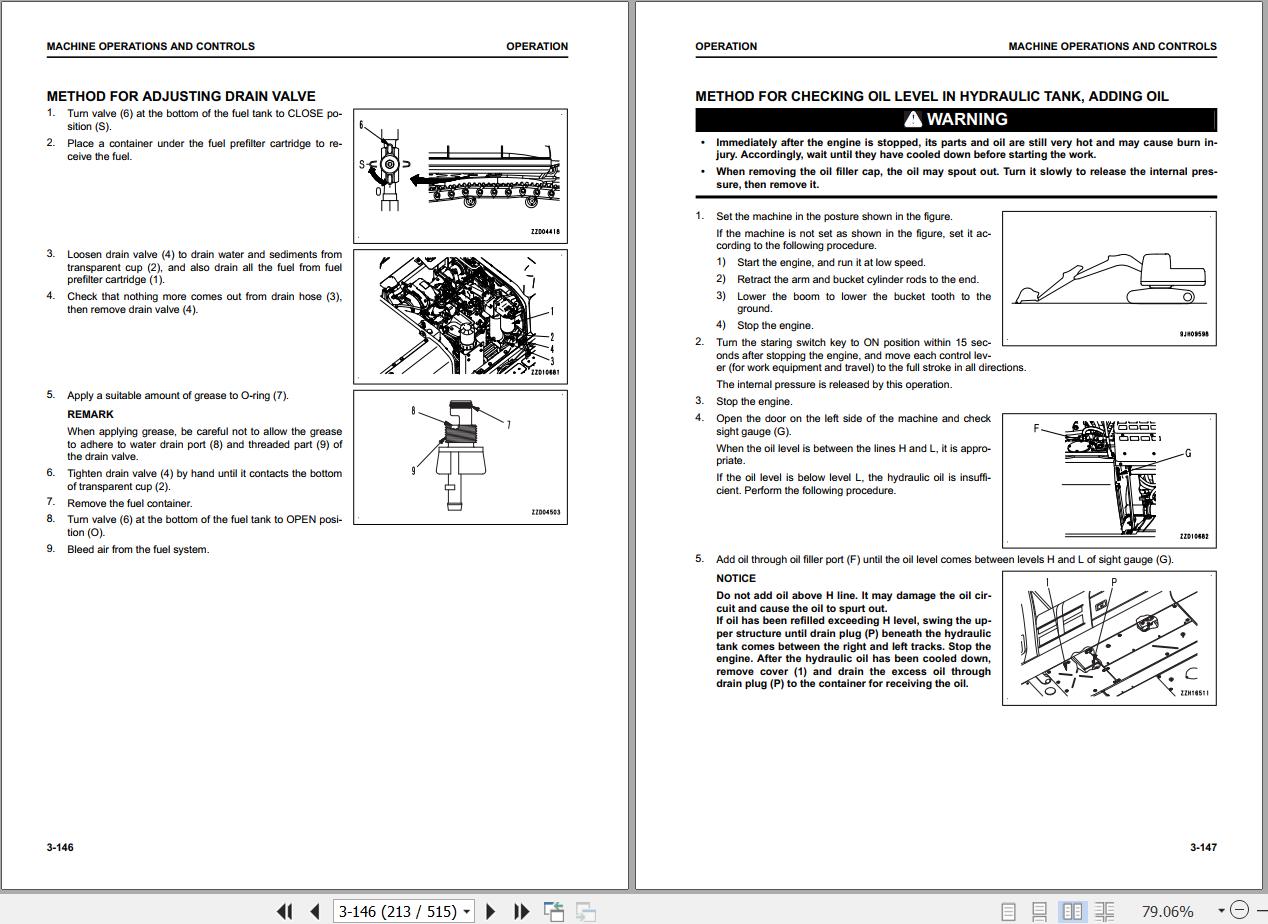The image size is (1268, 924).
Task: Click text 'Bleed air from the fuel system.'
Action: [x=138, y=549]
